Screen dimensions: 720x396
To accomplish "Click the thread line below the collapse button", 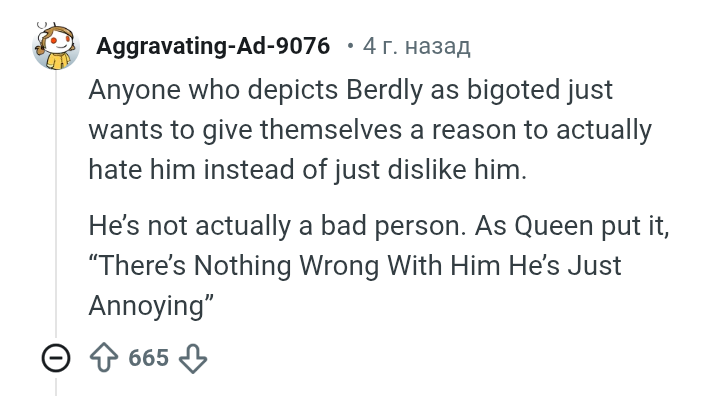I will pyautogui.click(x=56, y=386).
